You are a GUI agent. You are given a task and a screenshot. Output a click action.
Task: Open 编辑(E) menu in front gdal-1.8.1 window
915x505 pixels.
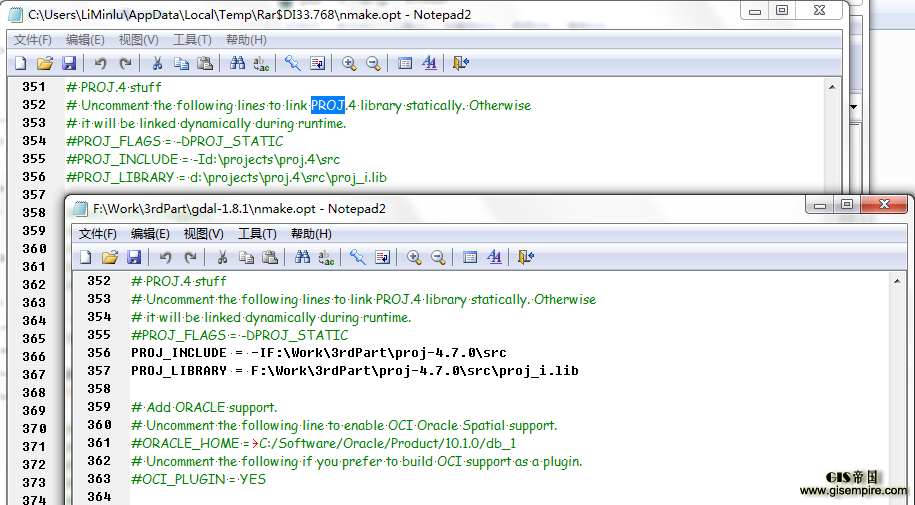pyautogui.click(x=150, y=234)
